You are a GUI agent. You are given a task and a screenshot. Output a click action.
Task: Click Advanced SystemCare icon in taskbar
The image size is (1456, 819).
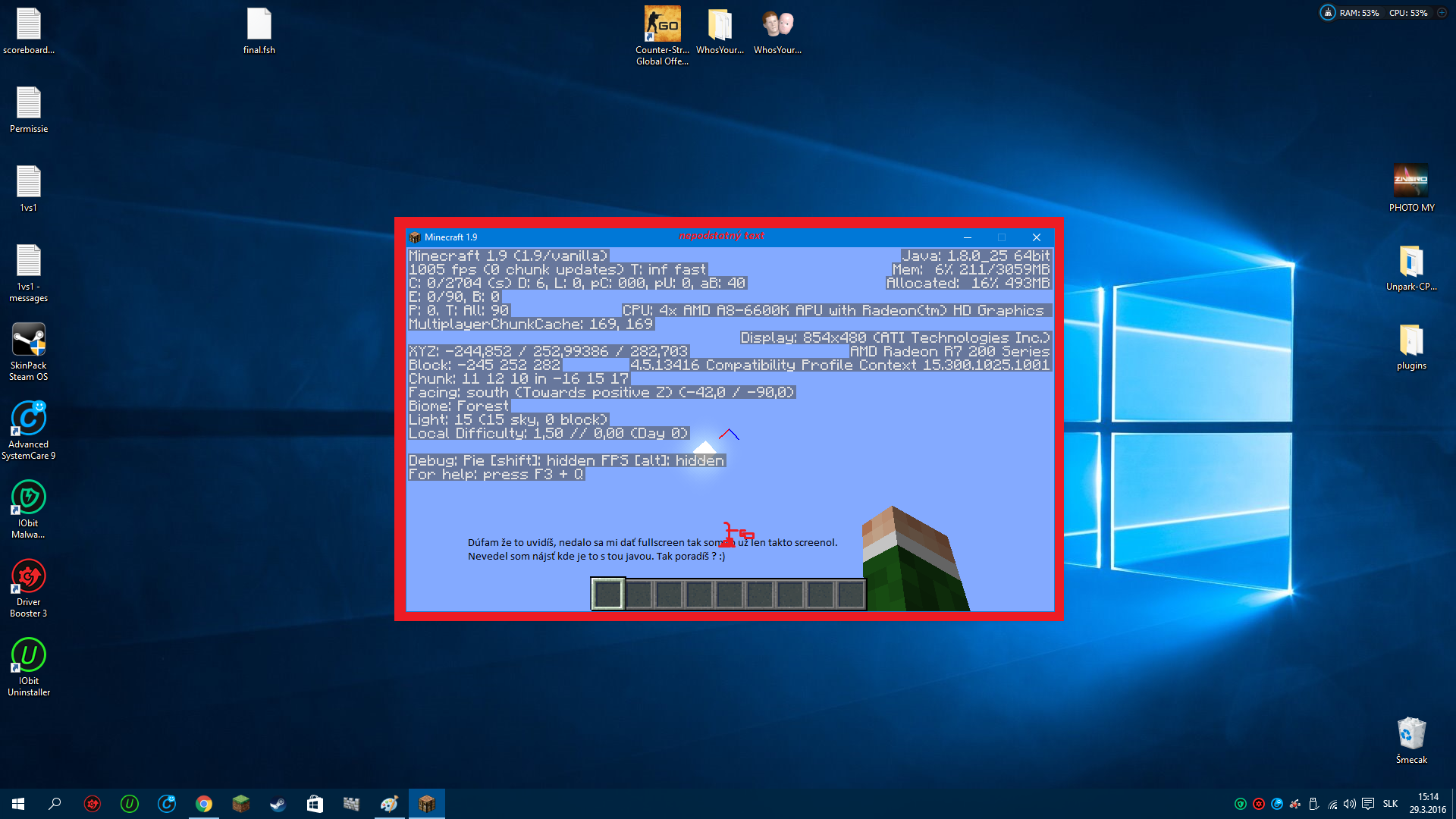[167, 804]
